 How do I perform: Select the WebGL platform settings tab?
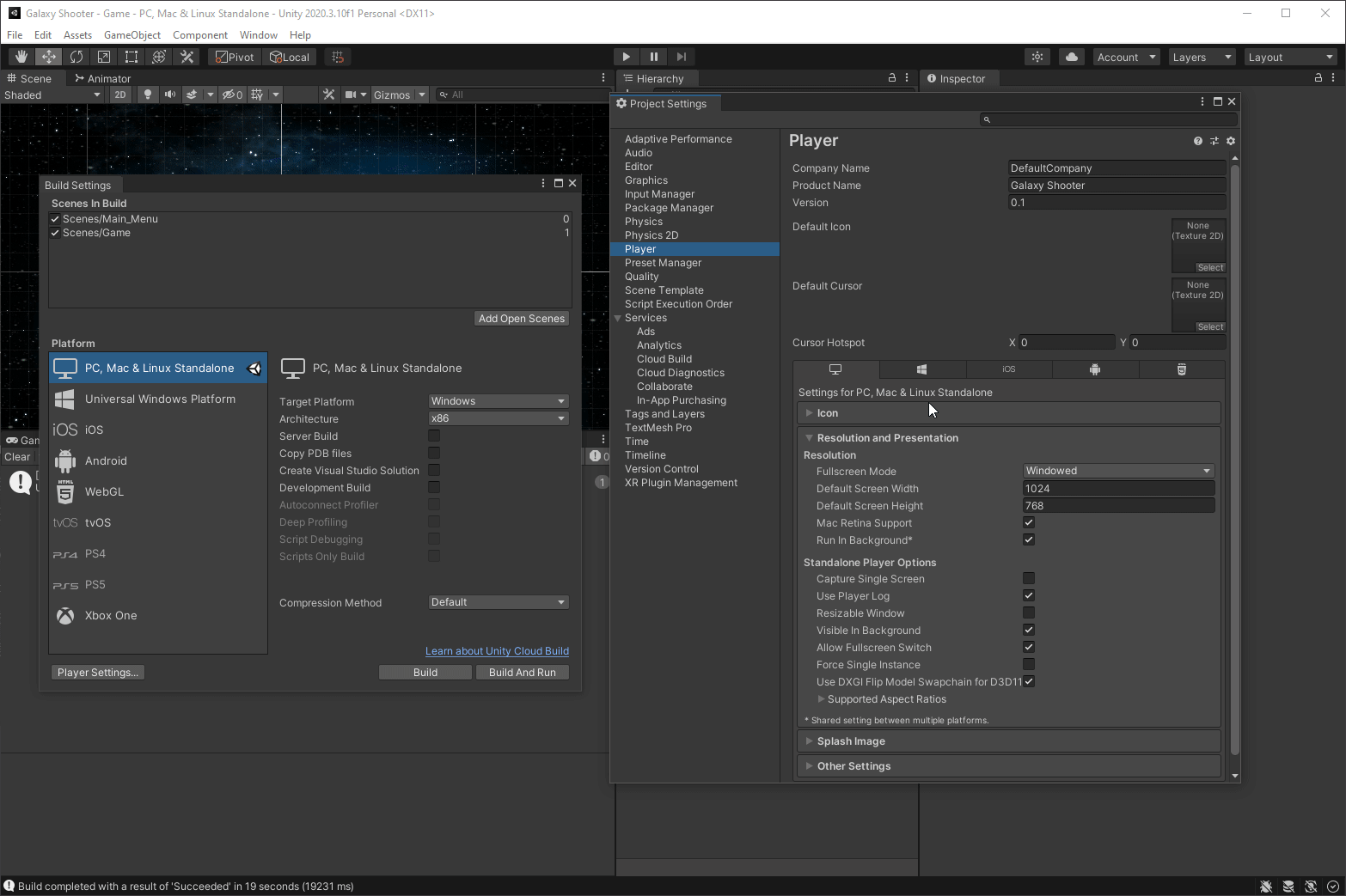1181,369
